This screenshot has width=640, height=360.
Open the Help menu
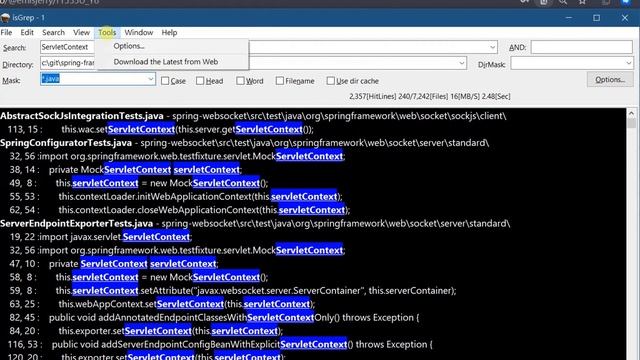coord(169,32)
